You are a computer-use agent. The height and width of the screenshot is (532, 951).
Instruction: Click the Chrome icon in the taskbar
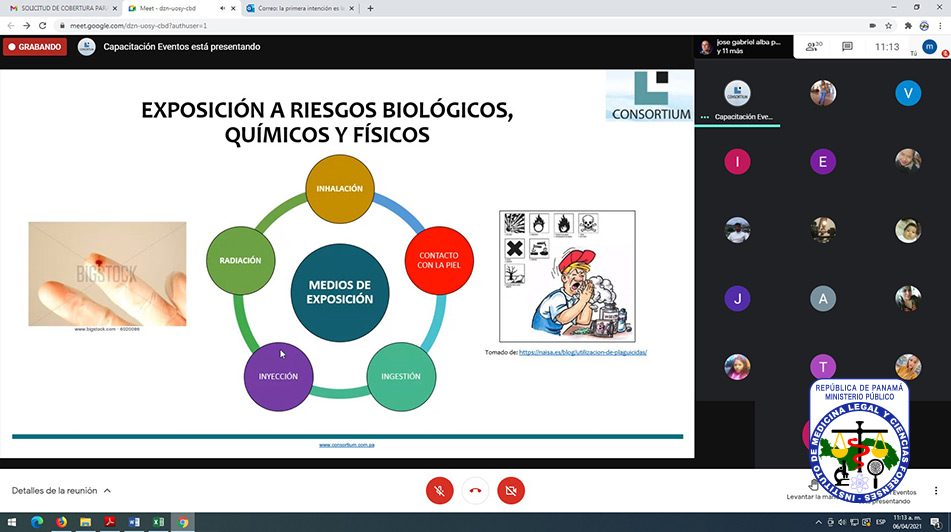[x=183, y=522]
